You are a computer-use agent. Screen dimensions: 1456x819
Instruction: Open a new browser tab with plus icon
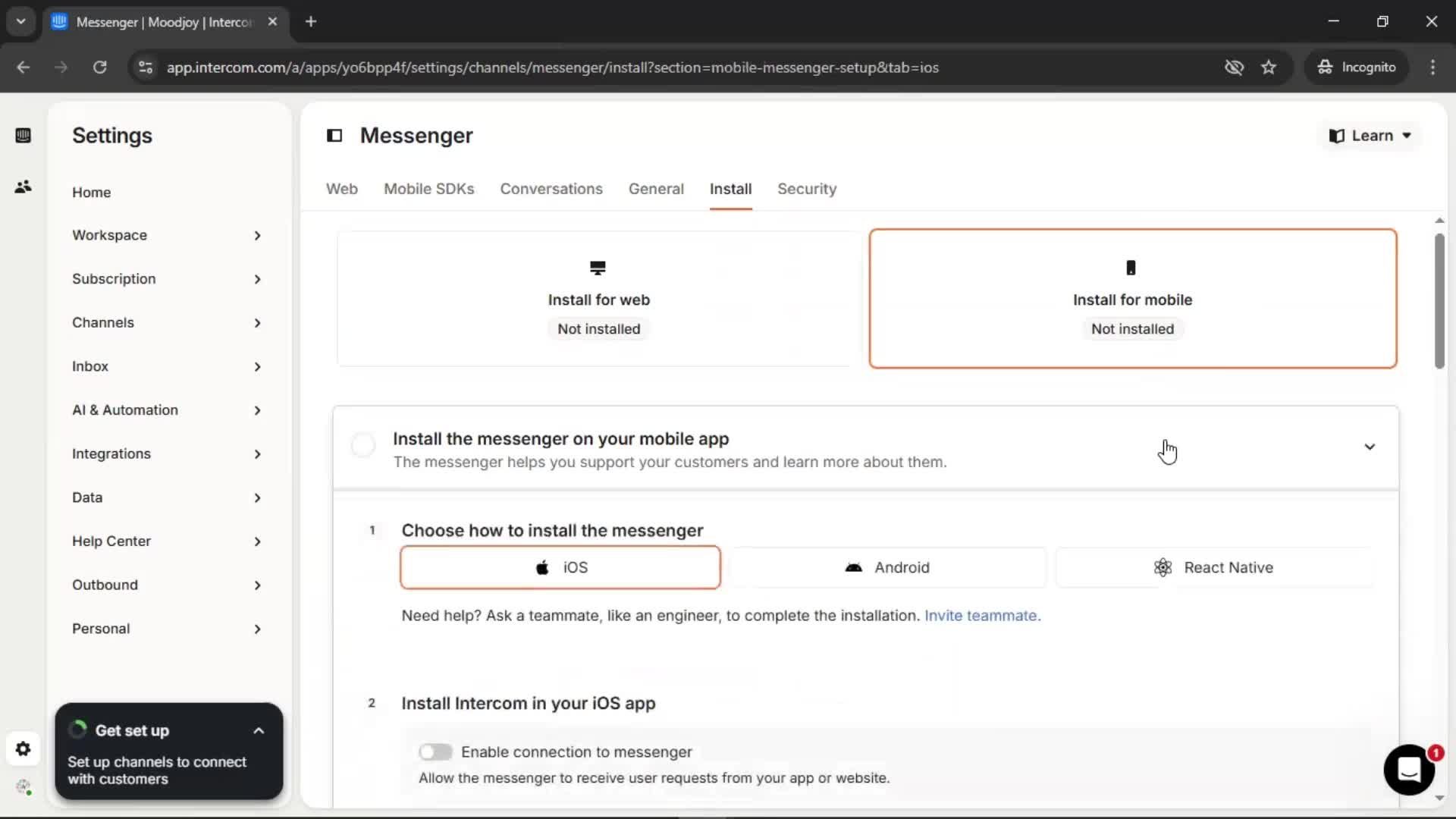pos(311,22)
